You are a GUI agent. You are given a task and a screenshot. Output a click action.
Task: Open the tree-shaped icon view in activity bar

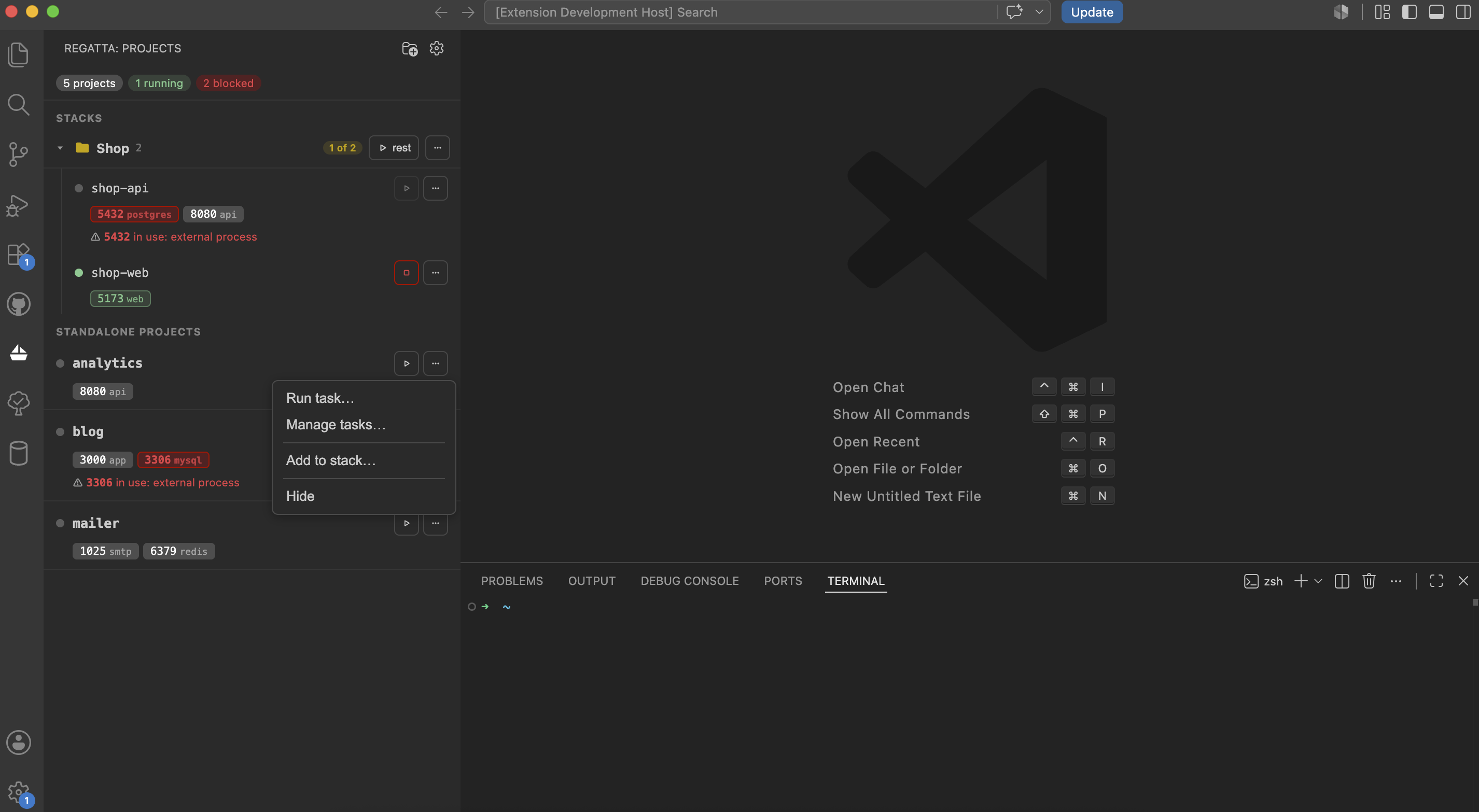pyautogui.click(x=18, y=403)
